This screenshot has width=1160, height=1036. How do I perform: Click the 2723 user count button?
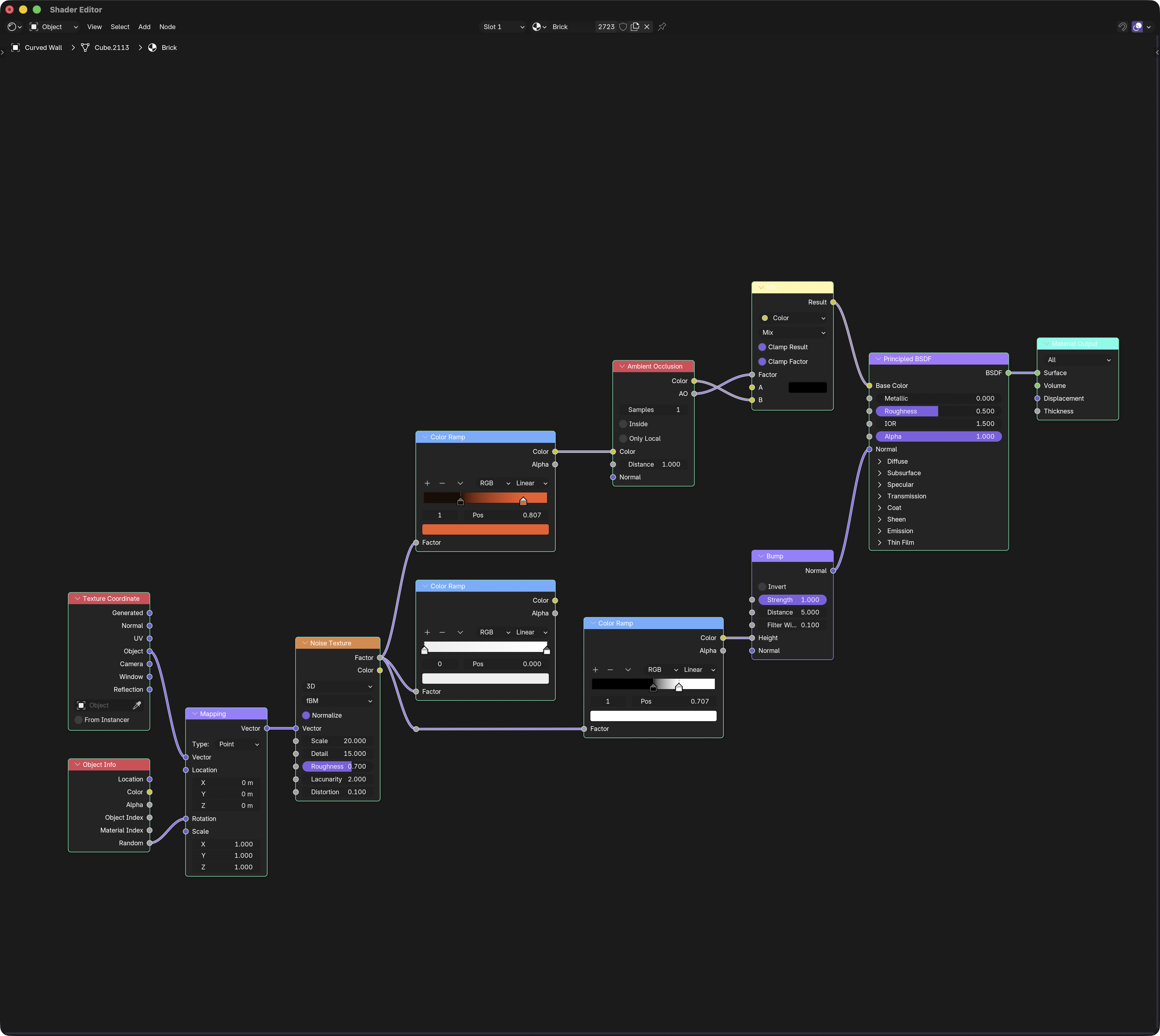tap(606, 27)
